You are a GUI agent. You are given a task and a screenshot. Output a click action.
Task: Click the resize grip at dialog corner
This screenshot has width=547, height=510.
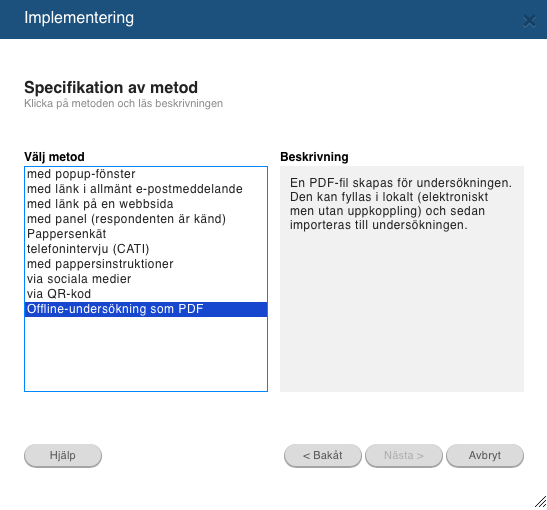point(541,502)
